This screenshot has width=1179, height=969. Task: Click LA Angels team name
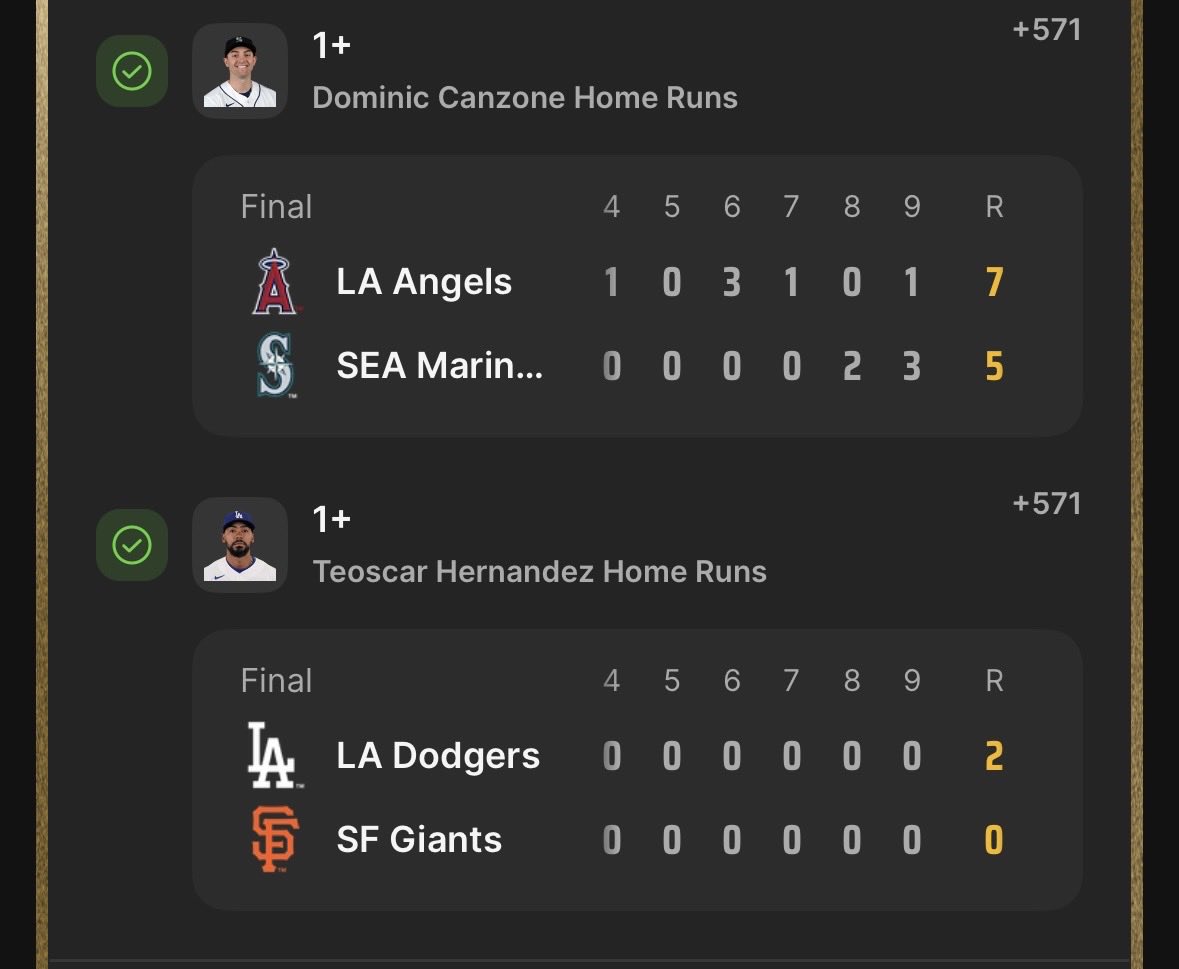click(424, 282)
